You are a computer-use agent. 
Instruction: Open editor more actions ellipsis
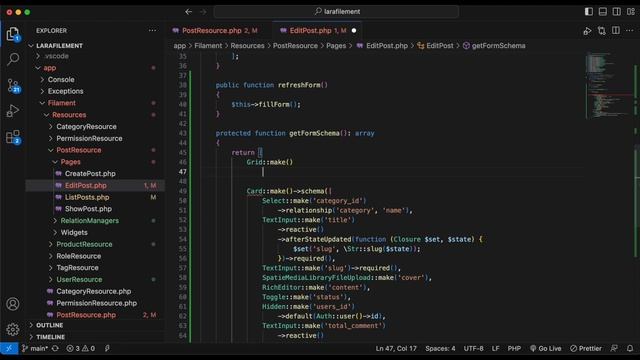click(629, 31)
